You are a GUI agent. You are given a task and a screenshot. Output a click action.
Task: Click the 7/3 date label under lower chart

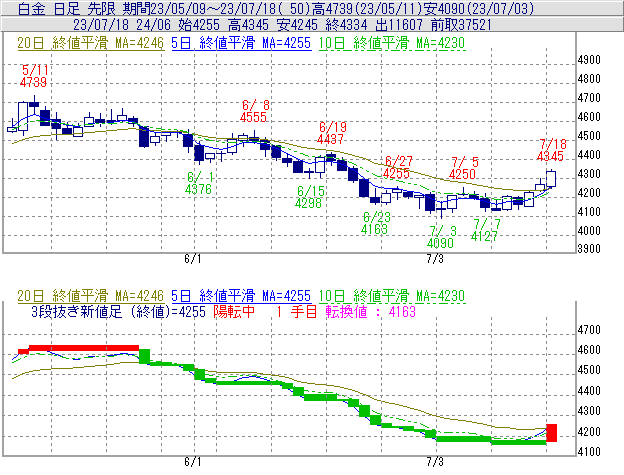[x=435, y=462]
